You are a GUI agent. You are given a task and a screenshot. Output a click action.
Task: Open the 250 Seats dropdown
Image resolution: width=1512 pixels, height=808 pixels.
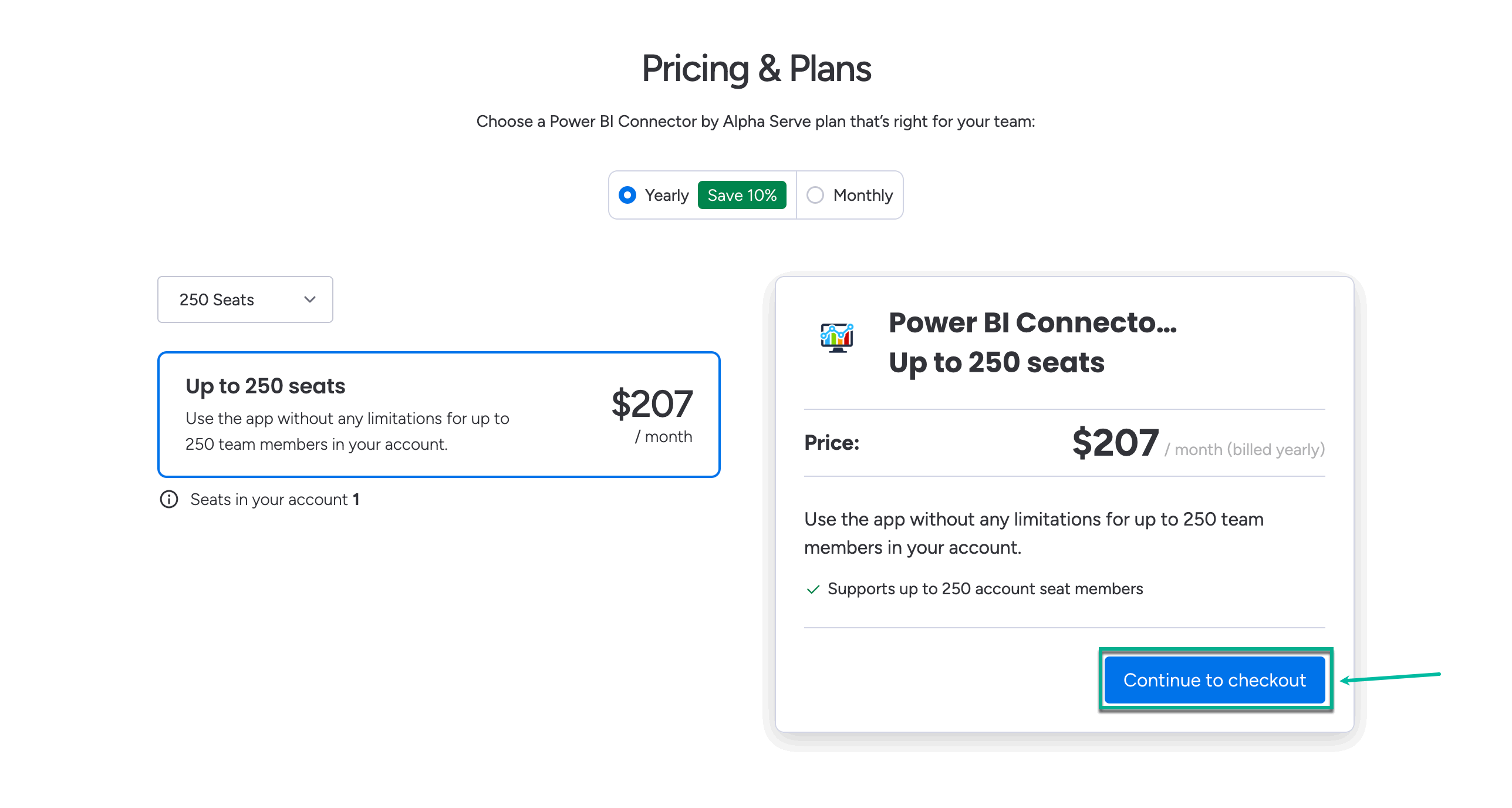[x=245, y=299]
